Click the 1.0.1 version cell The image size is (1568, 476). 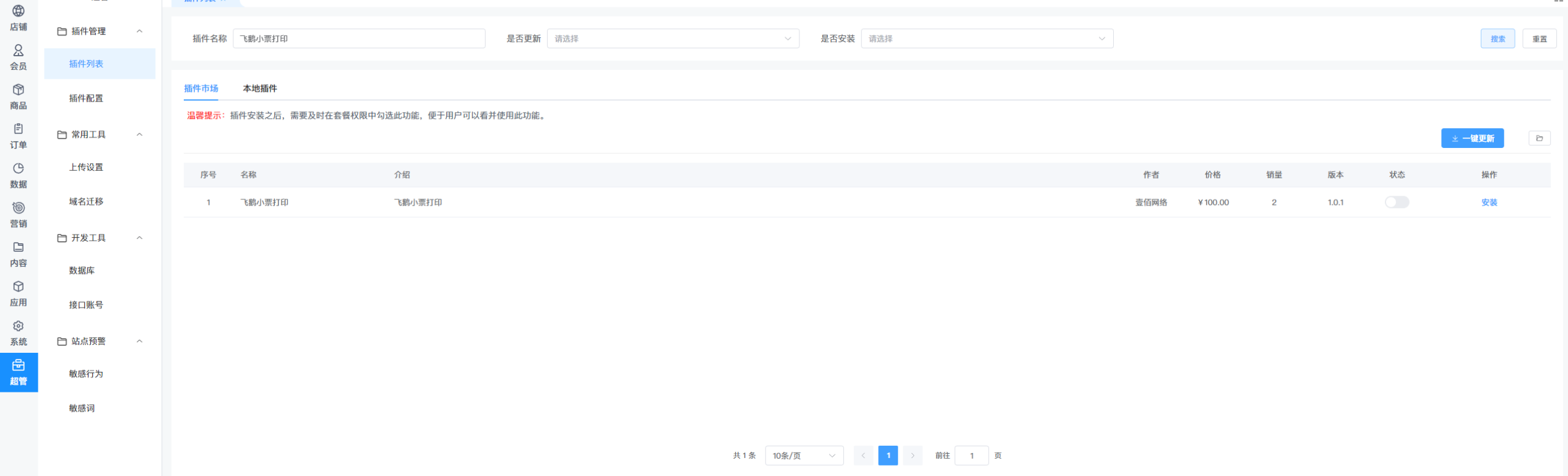point(1335,202)
